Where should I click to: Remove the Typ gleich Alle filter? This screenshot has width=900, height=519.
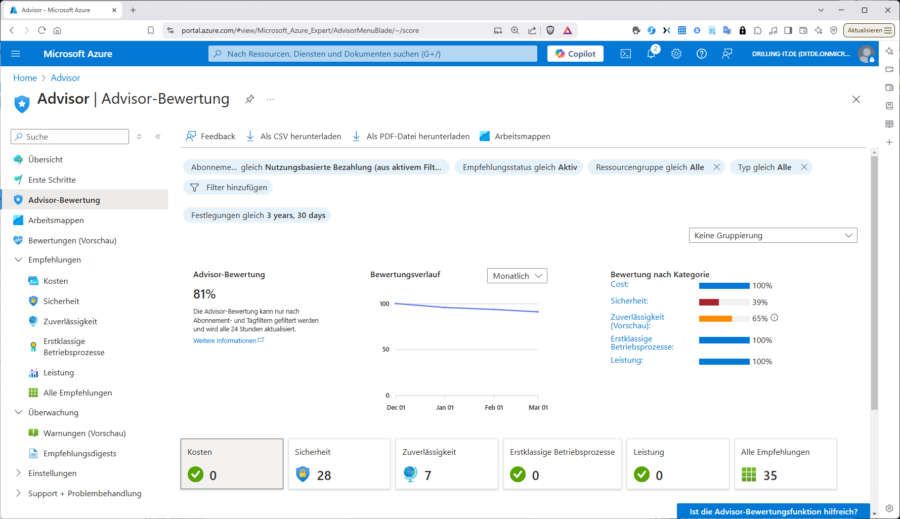[x=804, y=167]
